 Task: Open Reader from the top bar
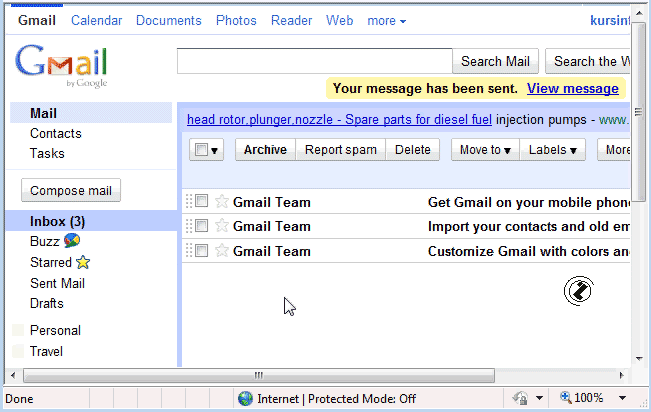(x=291, y=20)
